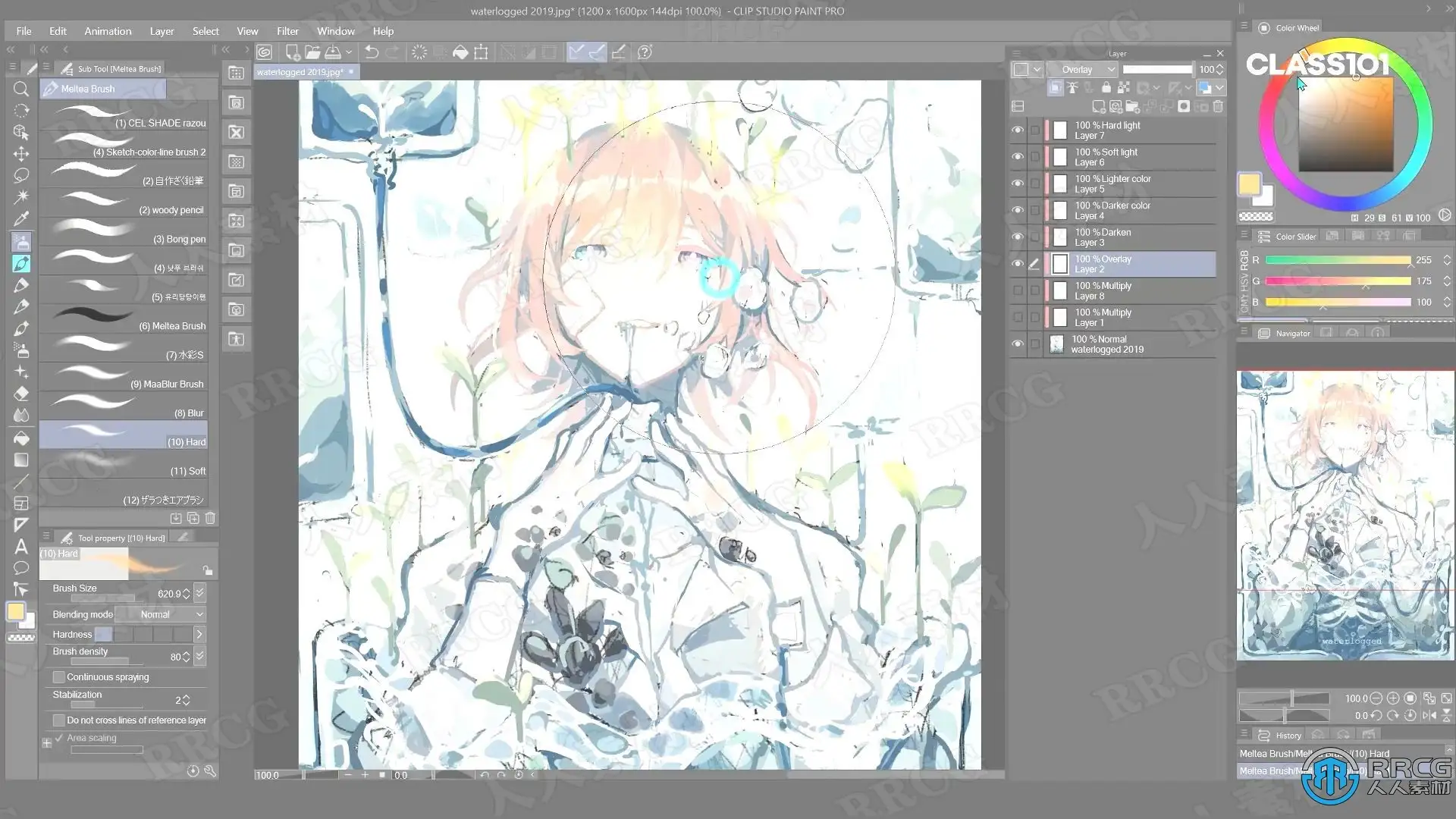The width and height of the screenshot is (1456, 819).
Task: Enable Continuous spraying checkbox
Action: 58,677
